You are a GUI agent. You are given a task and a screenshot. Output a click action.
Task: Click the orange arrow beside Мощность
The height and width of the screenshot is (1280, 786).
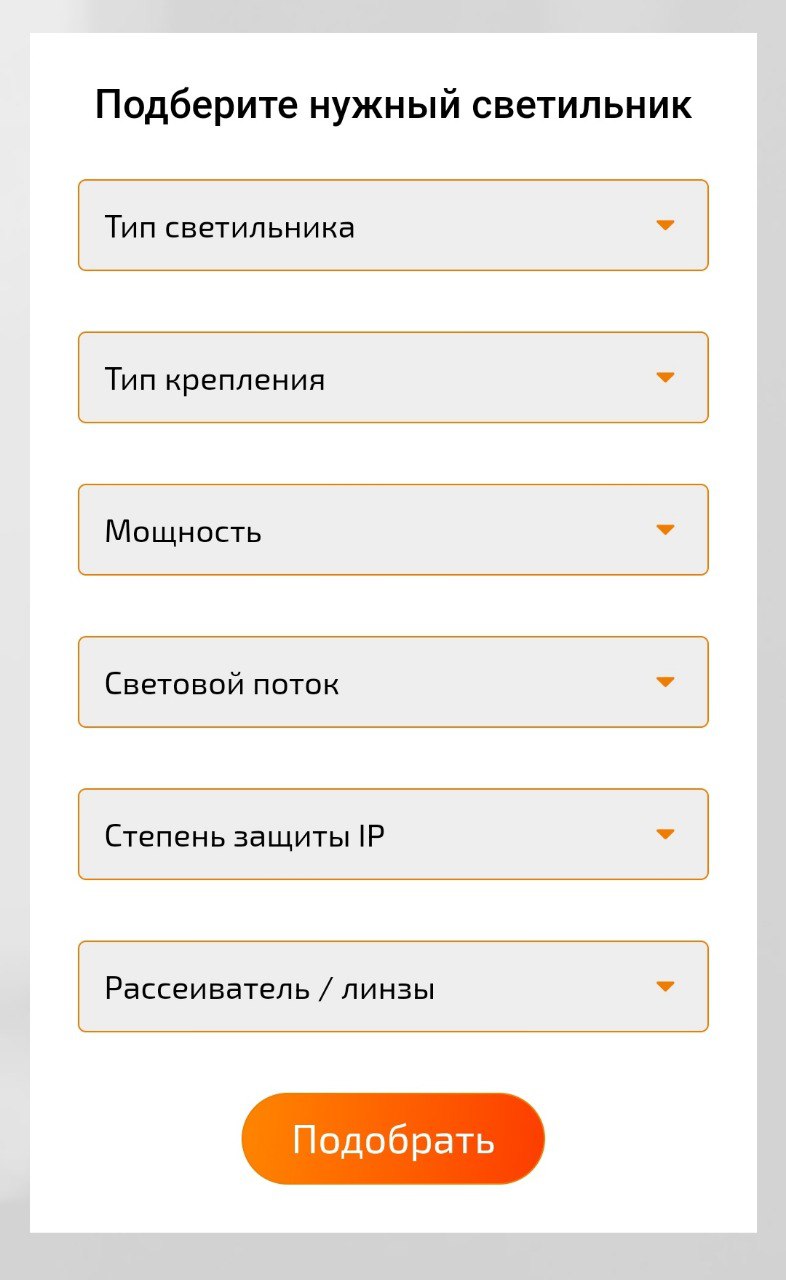click(665, 529)
